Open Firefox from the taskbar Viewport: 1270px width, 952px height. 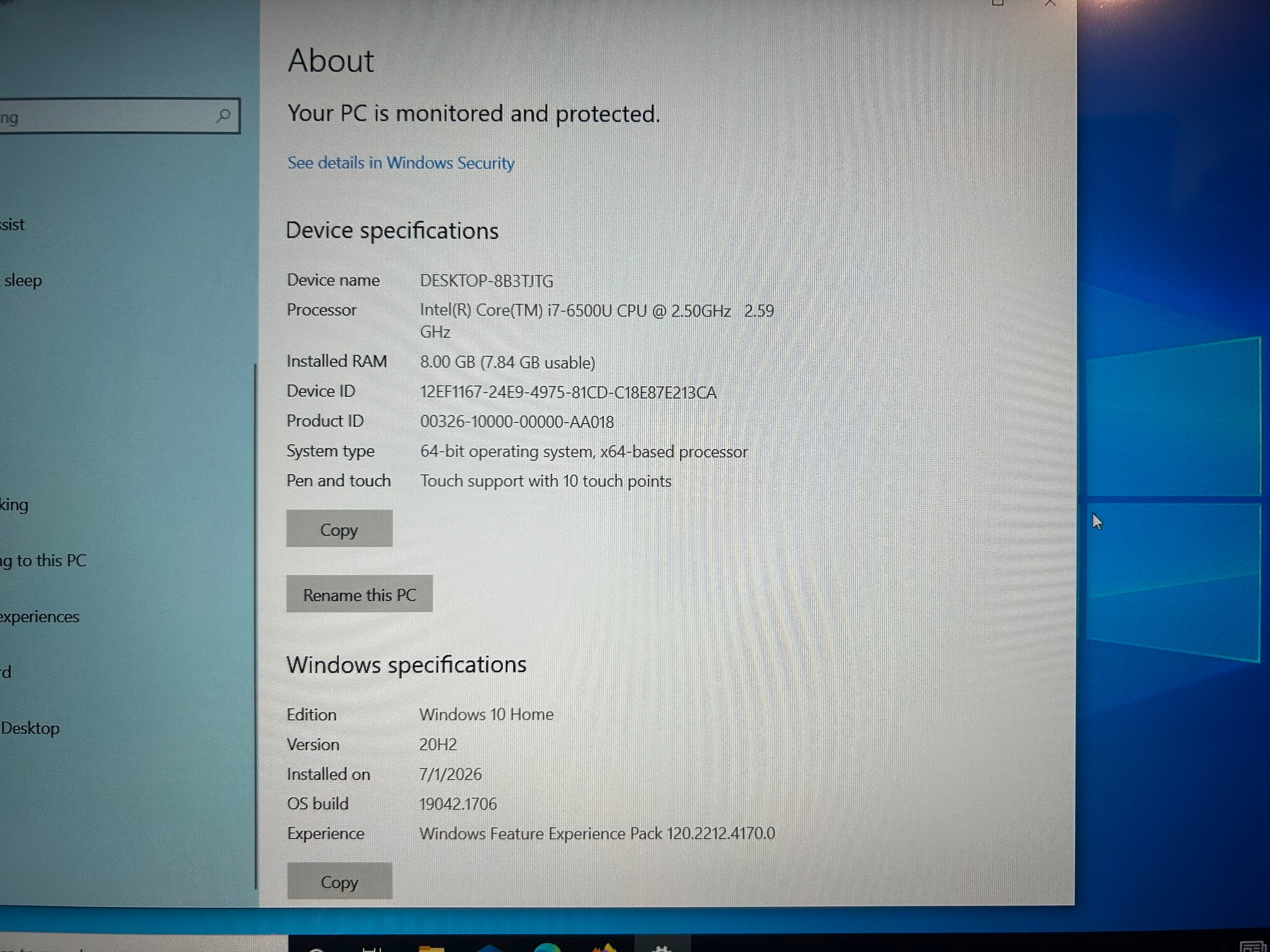pyautogui.click(x=605, y=948)
